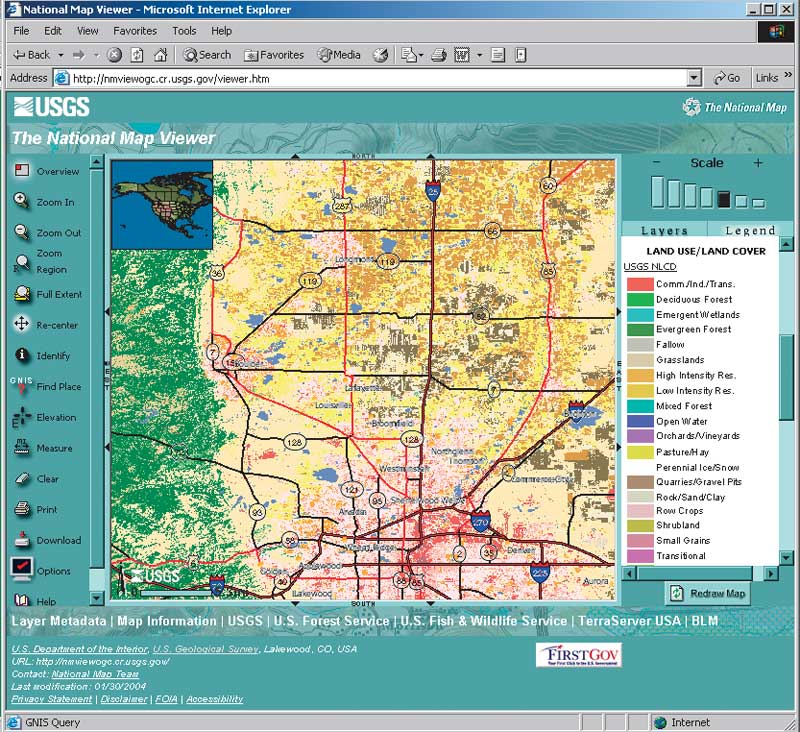
Task: Click the browser Forward arrow
Action: pos(78,55)
